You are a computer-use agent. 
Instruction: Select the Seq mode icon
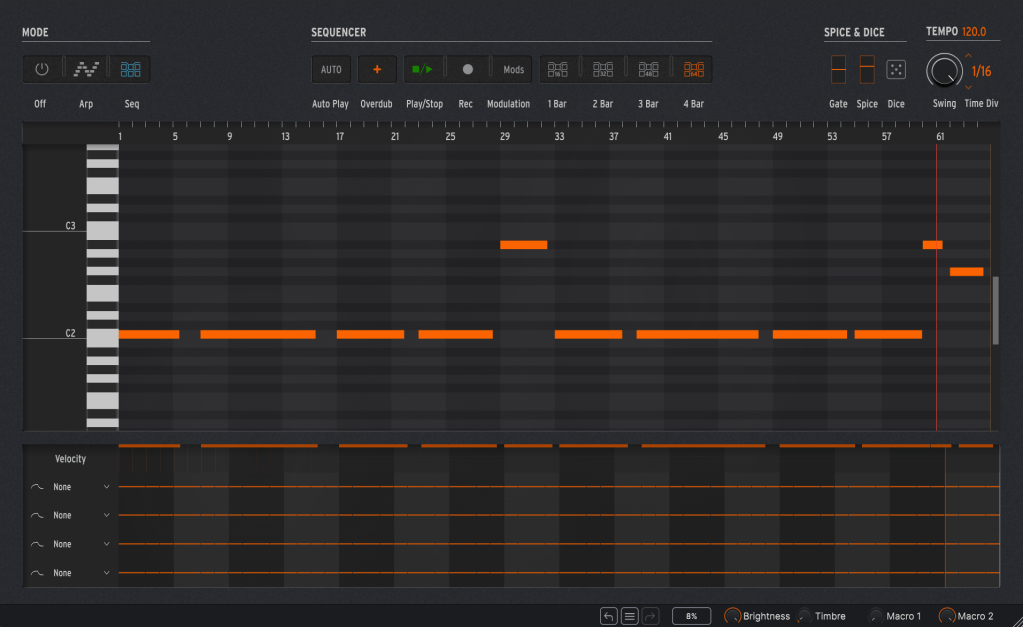coord(131,70)
